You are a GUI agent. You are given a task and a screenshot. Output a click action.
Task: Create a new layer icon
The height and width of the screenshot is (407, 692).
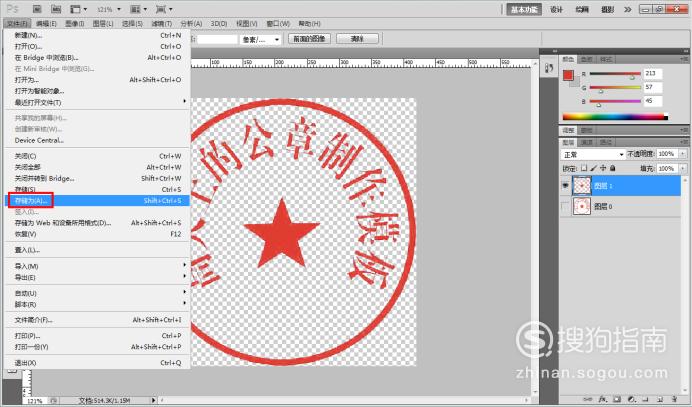(659, 399)
